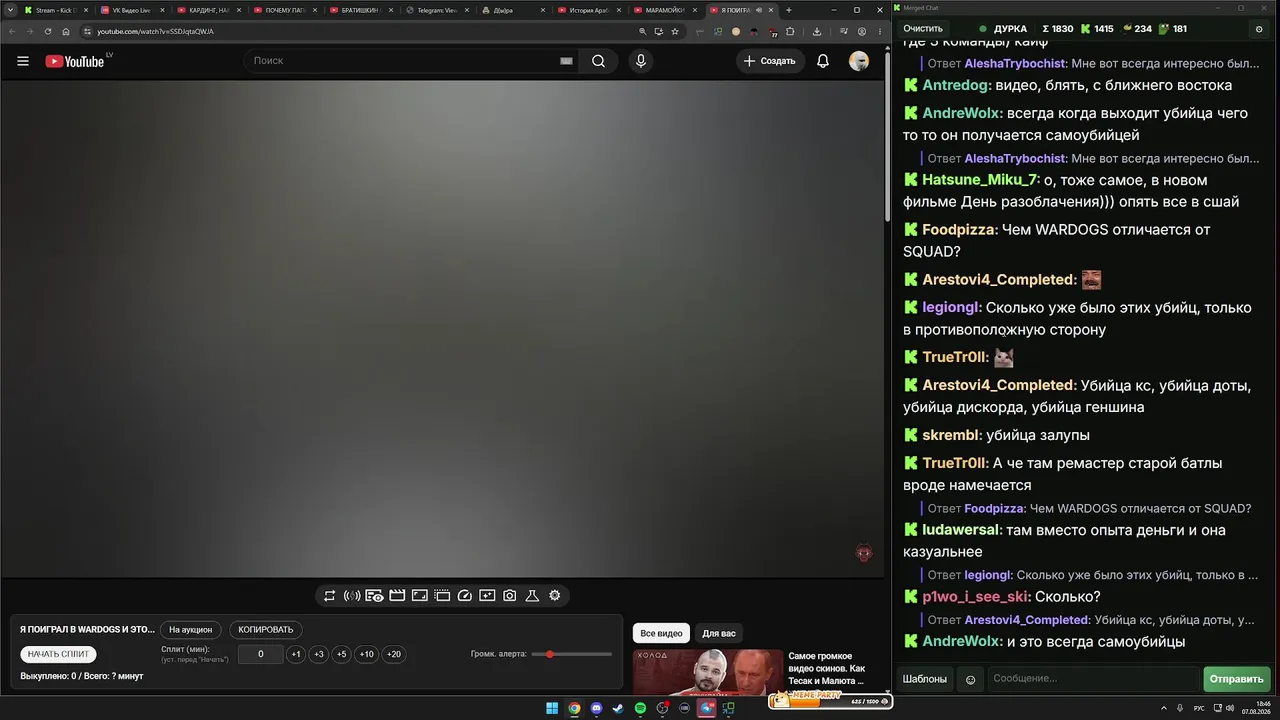Take a screenshot with the camera icon
This screenshot has width=1280, height=720.
[509, 596]
